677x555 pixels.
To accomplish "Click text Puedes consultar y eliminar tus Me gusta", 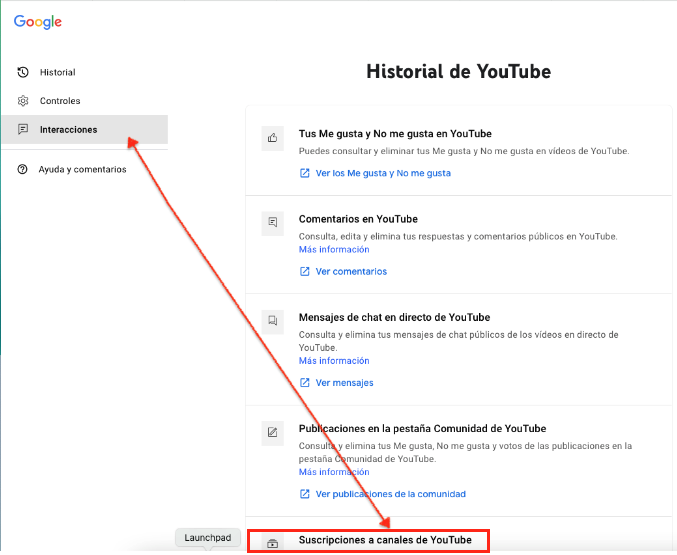I will tap(464, 151).
